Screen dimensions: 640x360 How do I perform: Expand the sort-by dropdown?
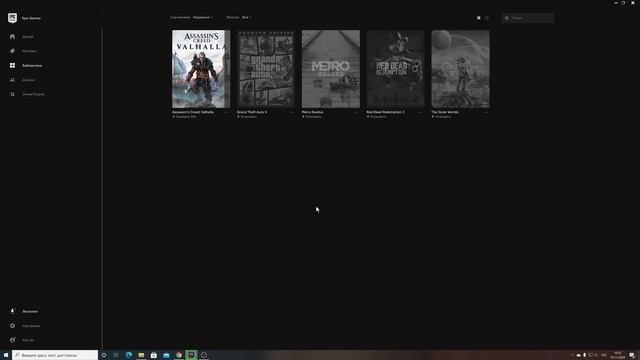tap(203, 18)
